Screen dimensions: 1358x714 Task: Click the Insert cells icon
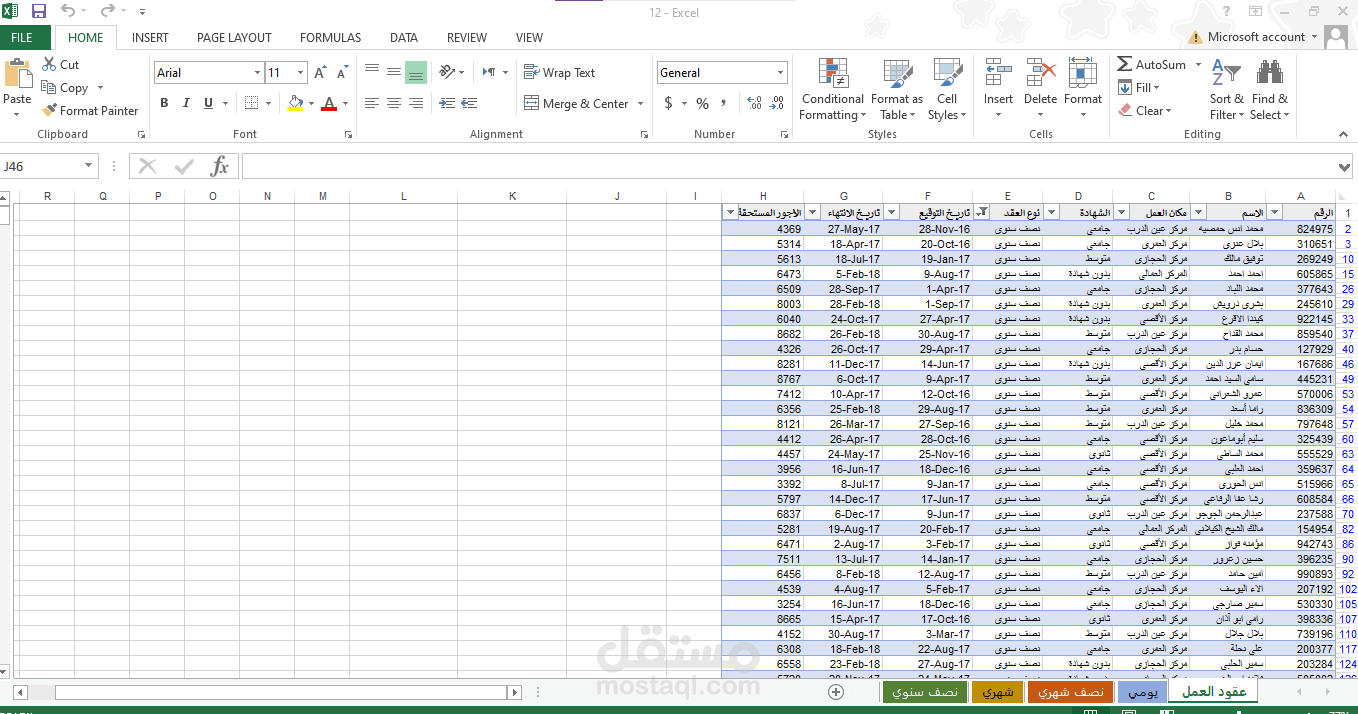998,73
